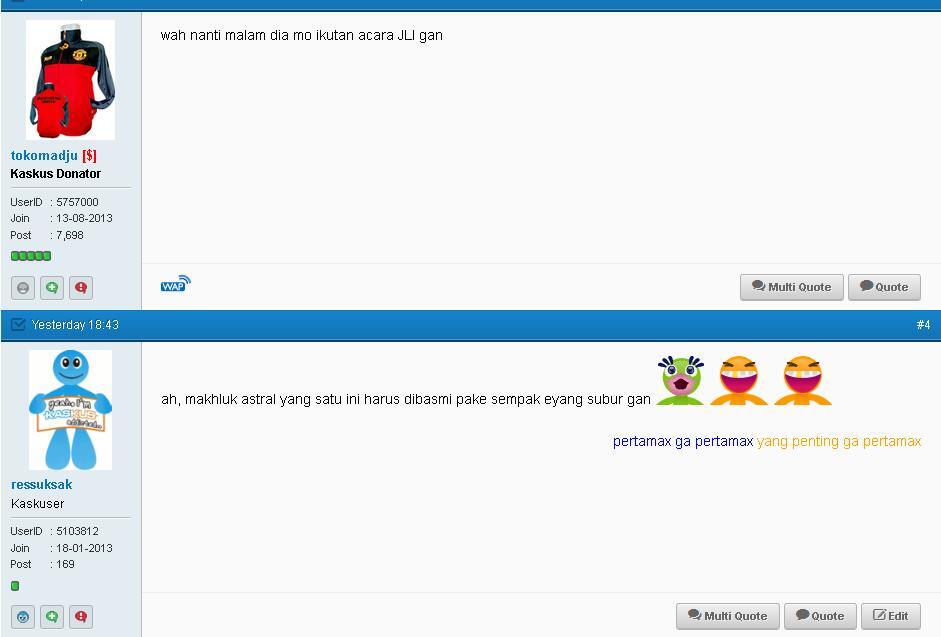Click ressuksak's blue Kaskus mascot avatar
The height and width of the screenshot is (637, 941).
(70, 409)
